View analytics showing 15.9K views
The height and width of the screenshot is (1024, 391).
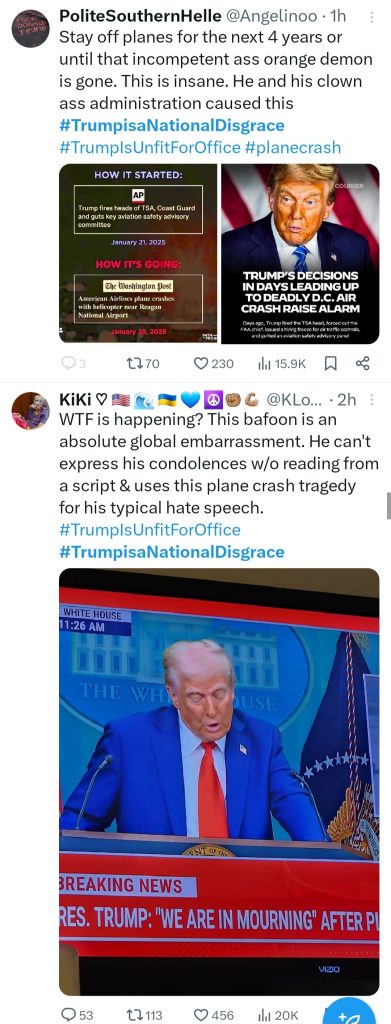[x=285, y=363]
